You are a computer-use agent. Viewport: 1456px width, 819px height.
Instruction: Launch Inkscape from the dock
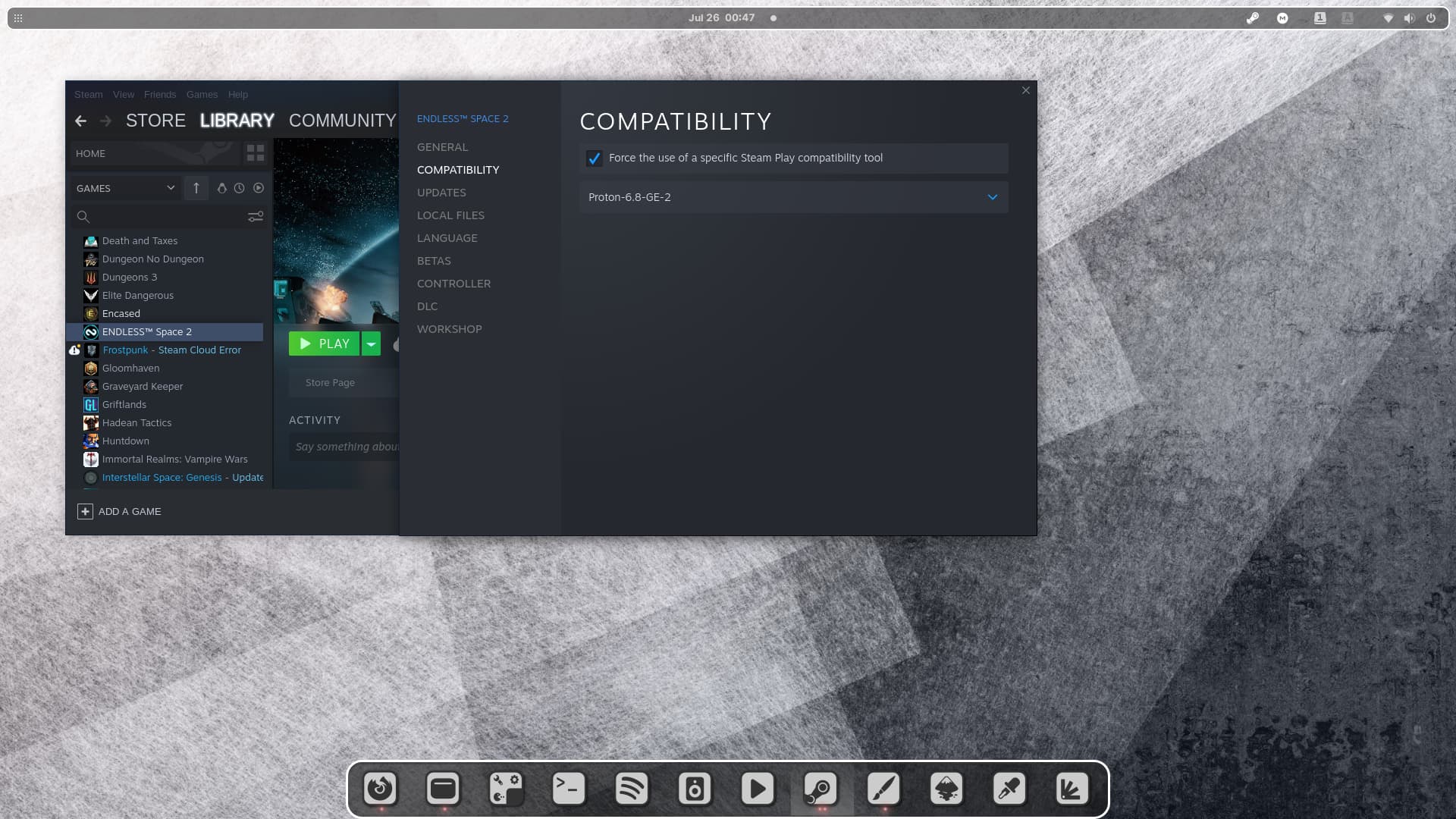pos(946,789)
